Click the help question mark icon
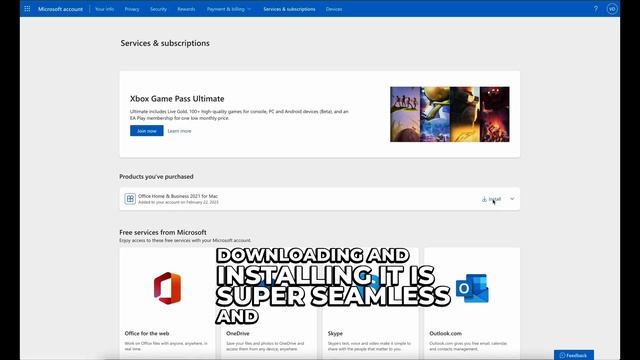640x360 pixels. [x=596, y=9]
